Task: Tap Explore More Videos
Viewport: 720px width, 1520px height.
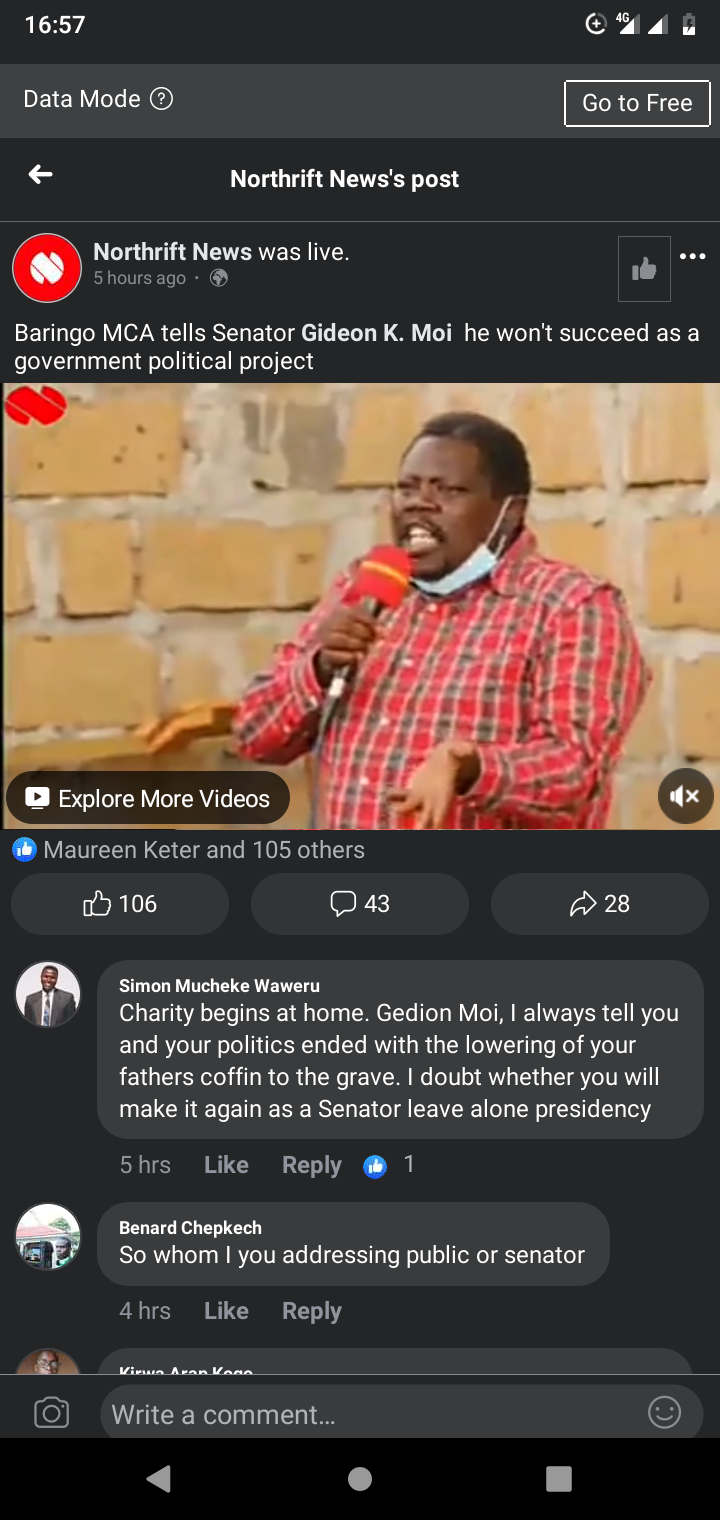Action: click(x=148, y=798)
